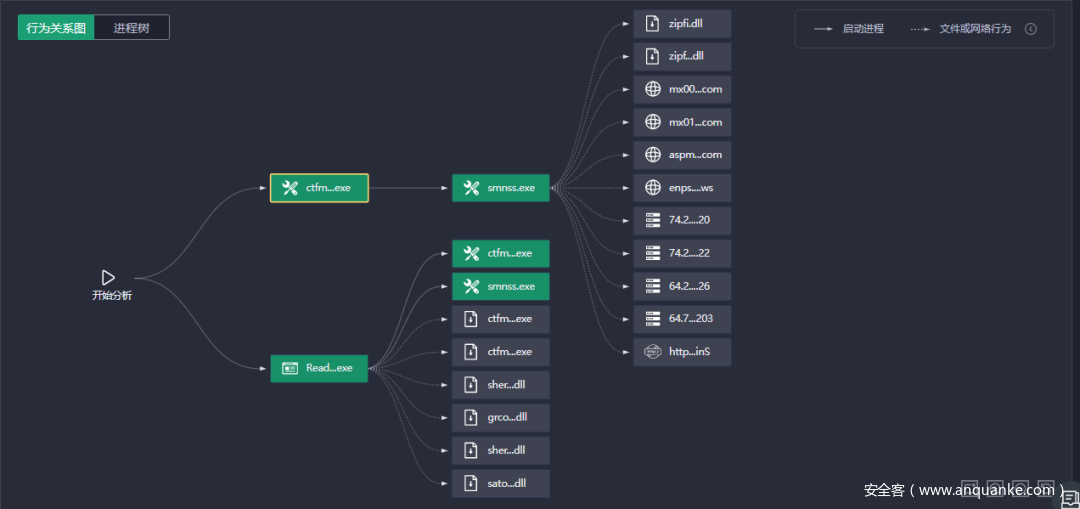Screen dimensions: 1080x509
Task: Switch to the 行为关系图 tab
Action: coord(56,28)
